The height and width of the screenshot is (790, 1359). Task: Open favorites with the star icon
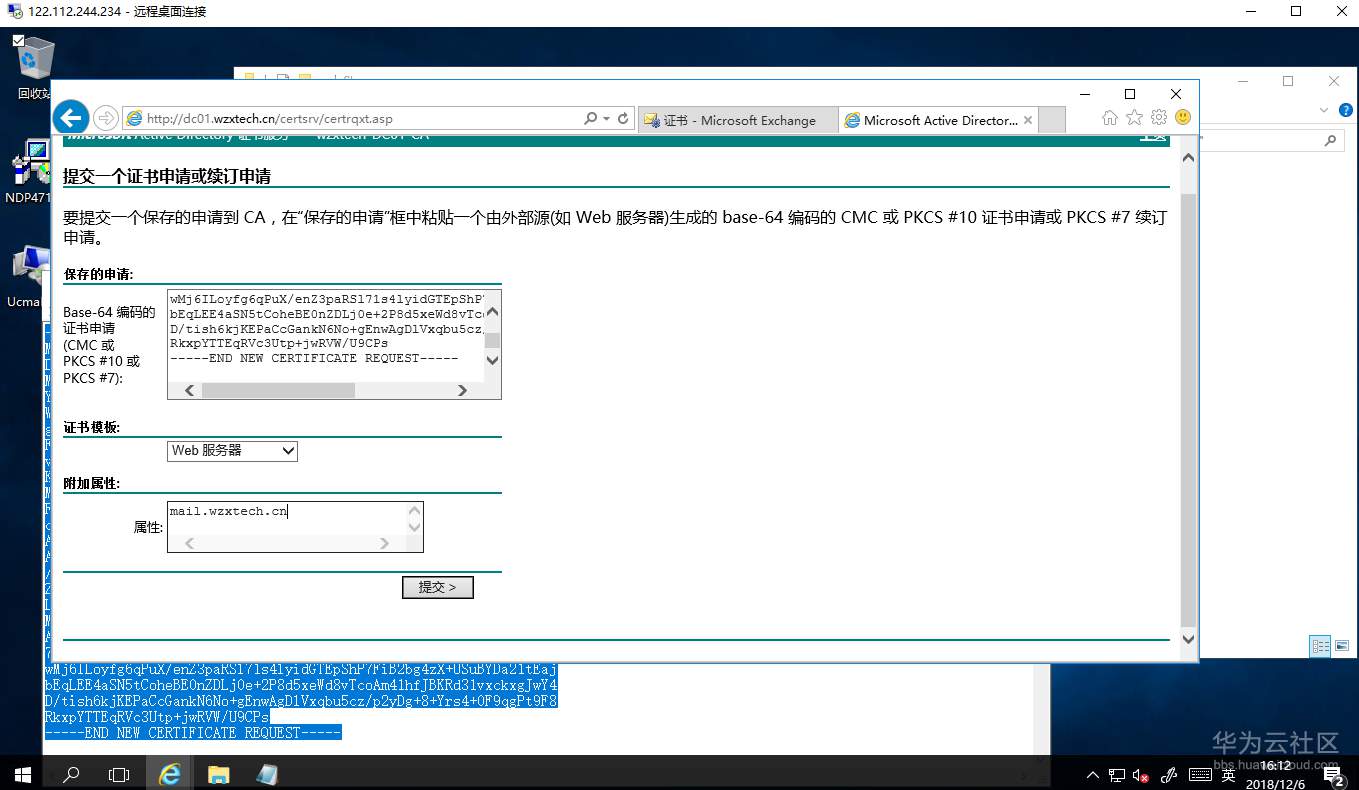coord(1134,118)
